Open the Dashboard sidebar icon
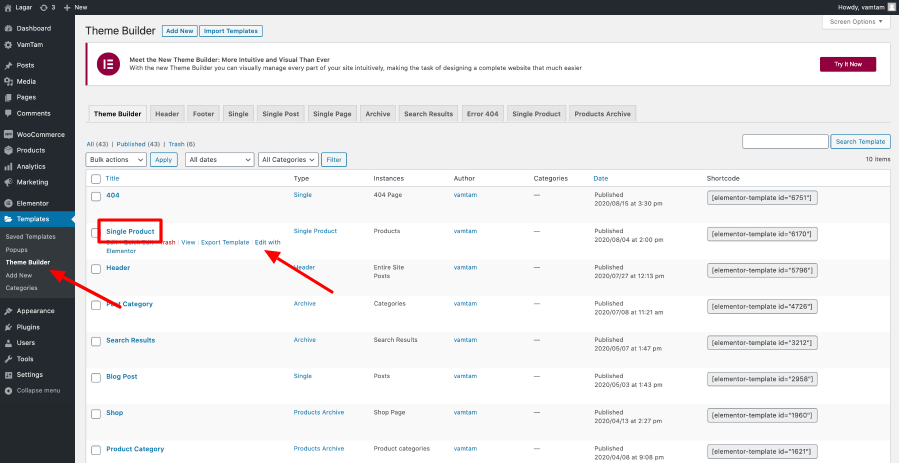Viewport: 899px width, 463px height. (x=8, y=29)
